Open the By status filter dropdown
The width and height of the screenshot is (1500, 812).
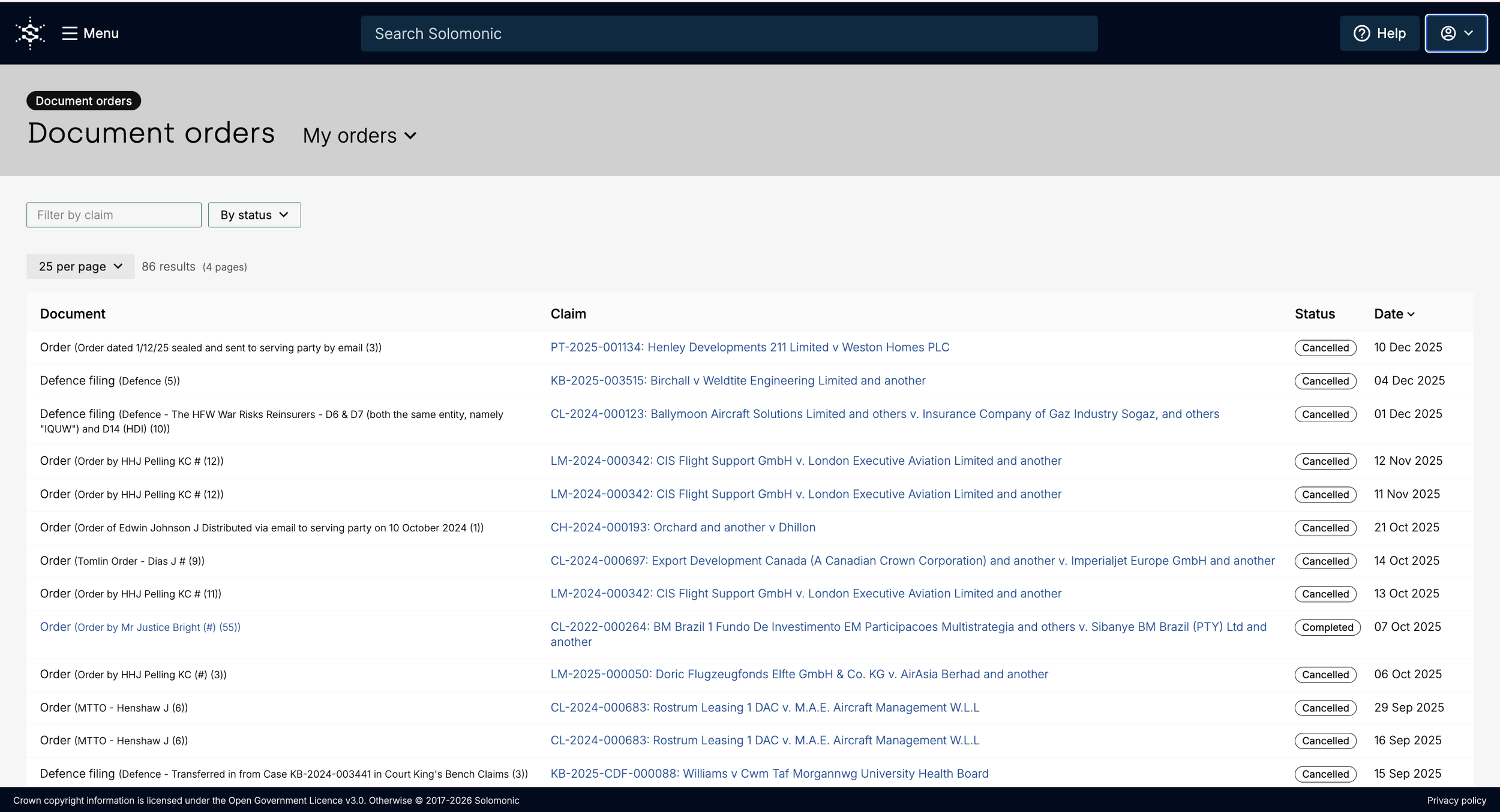tap(254, 215)
